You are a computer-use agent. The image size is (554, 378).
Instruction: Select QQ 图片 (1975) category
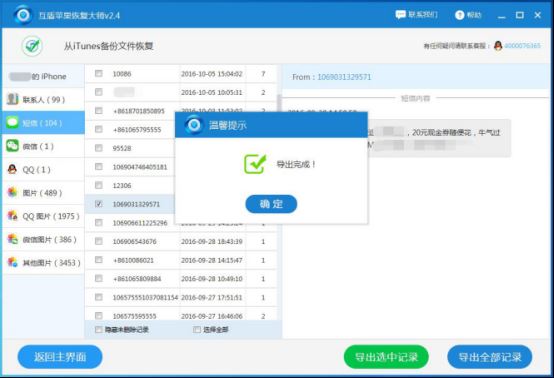click(x=43, y=216)
